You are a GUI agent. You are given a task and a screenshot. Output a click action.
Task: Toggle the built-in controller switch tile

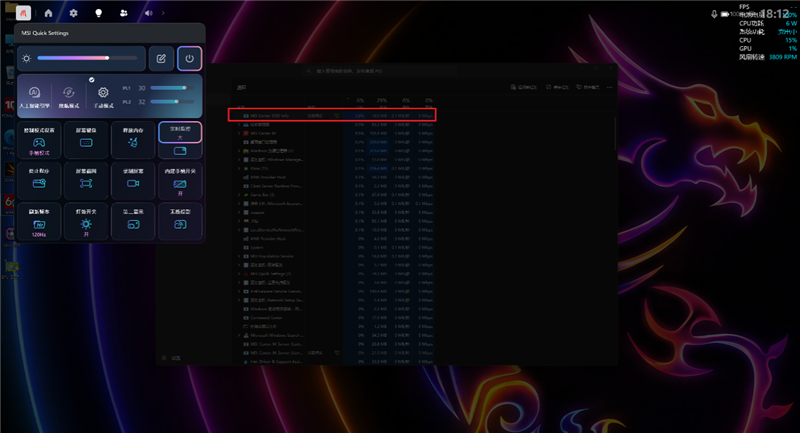tap(180, 180)
